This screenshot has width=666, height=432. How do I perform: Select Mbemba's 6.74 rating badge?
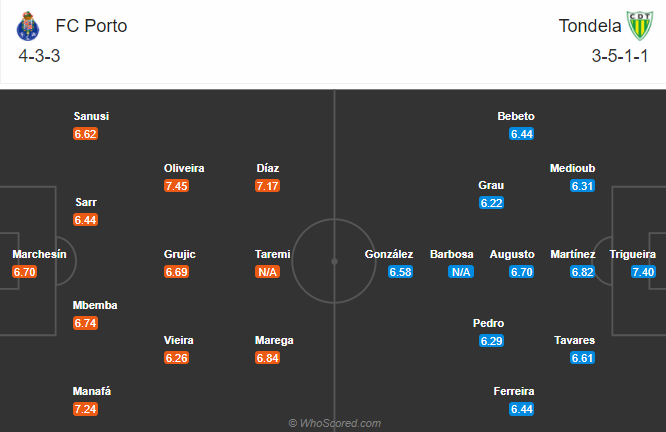point(85,323)
